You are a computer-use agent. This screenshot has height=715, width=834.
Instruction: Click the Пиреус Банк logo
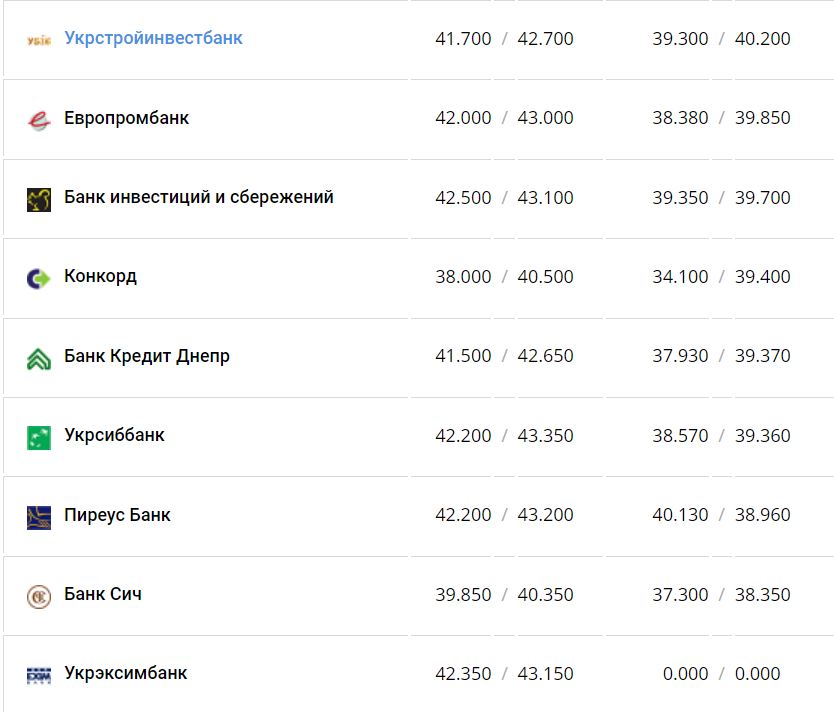pos(37,514)
